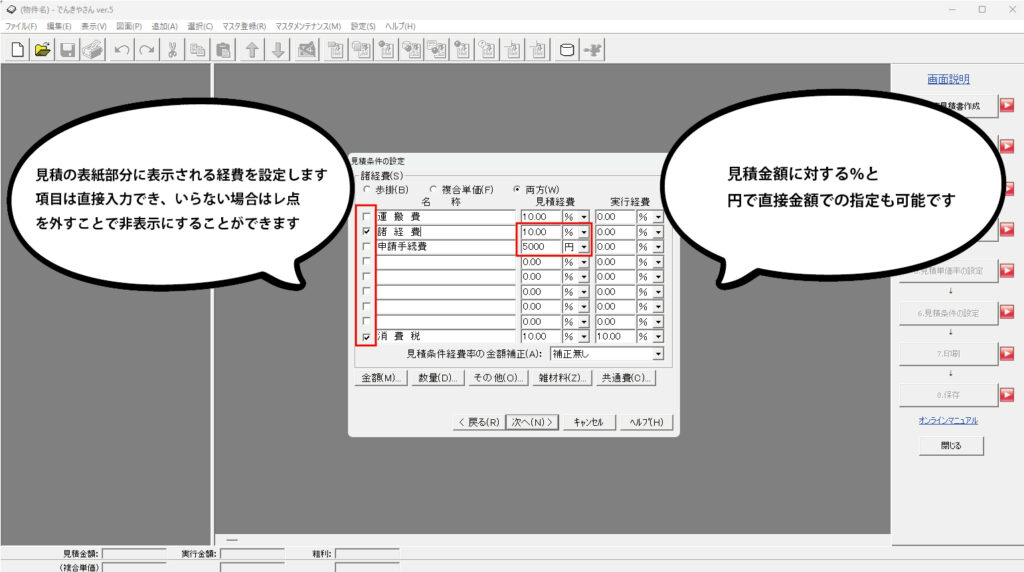Click 消費税 実行経費 10.00 field
This screenshot has width=1024, height=572.
[615, 337]
